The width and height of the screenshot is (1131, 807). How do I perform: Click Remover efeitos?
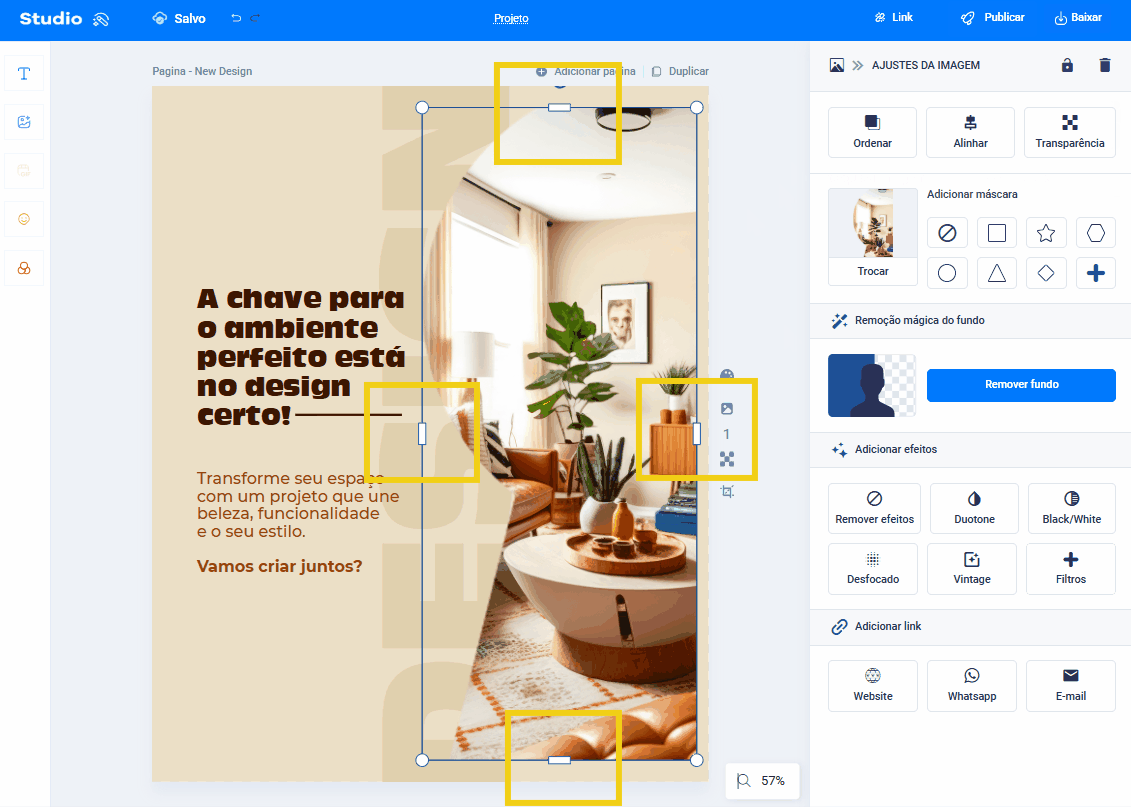pos(874,508)
